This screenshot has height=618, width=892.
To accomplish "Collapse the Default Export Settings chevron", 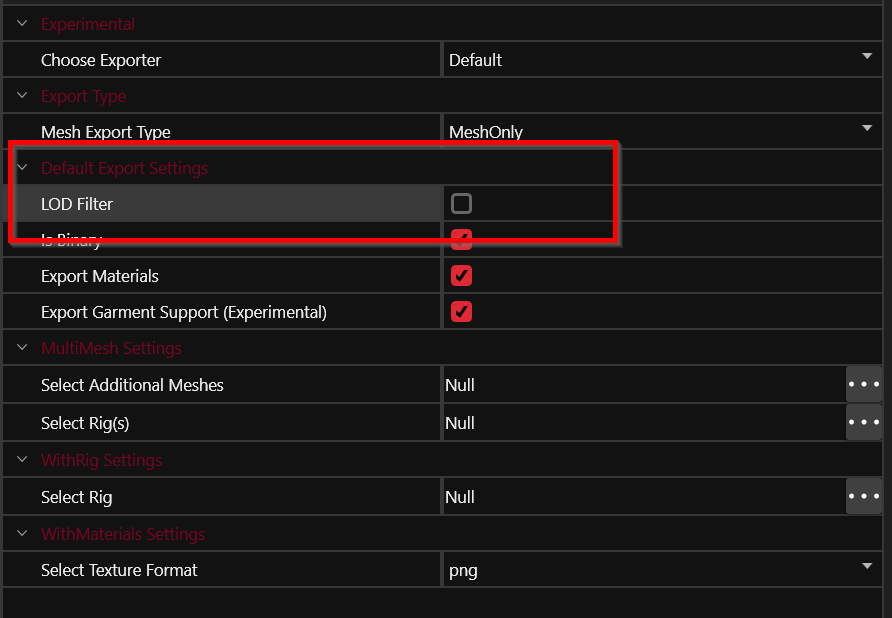I will pos(22,168).
